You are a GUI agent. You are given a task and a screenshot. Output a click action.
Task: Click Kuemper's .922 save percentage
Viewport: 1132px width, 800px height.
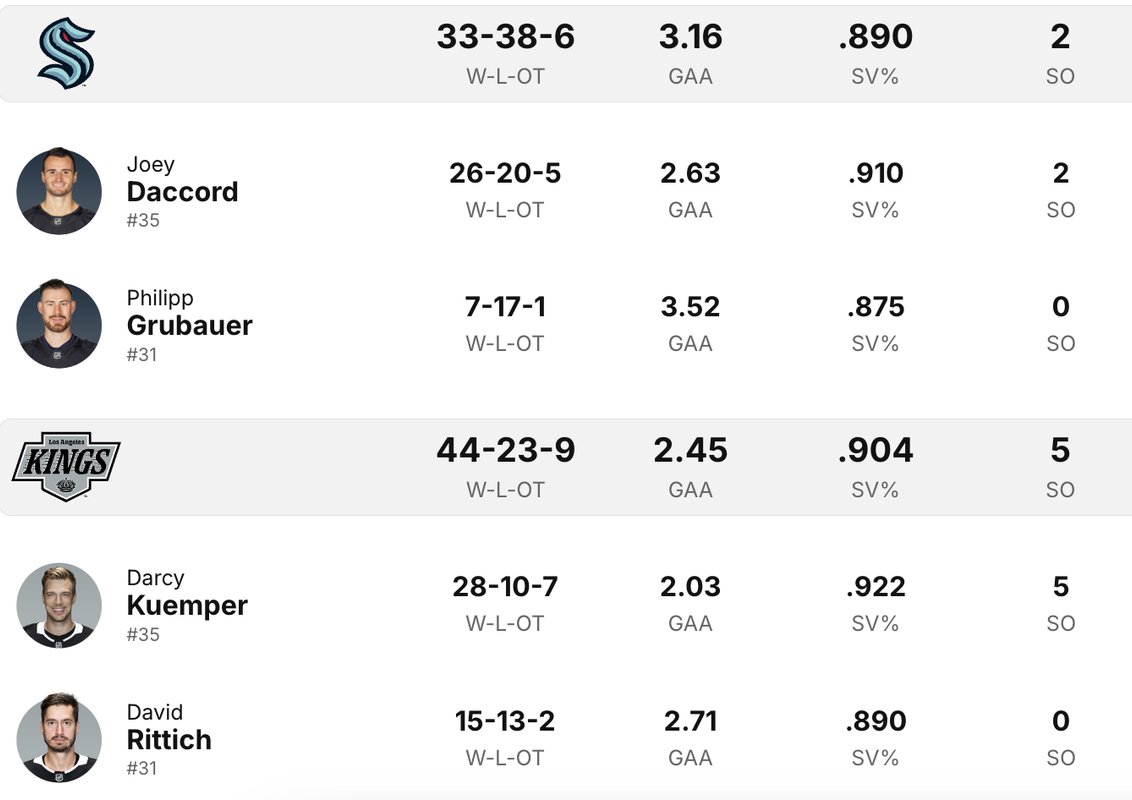tap(876, 587)
